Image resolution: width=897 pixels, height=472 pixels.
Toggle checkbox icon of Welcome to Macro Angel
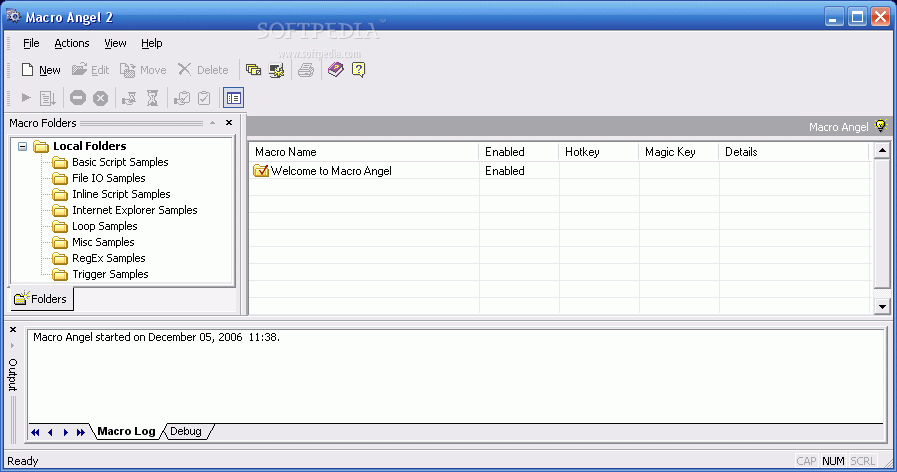click(261, 170)
